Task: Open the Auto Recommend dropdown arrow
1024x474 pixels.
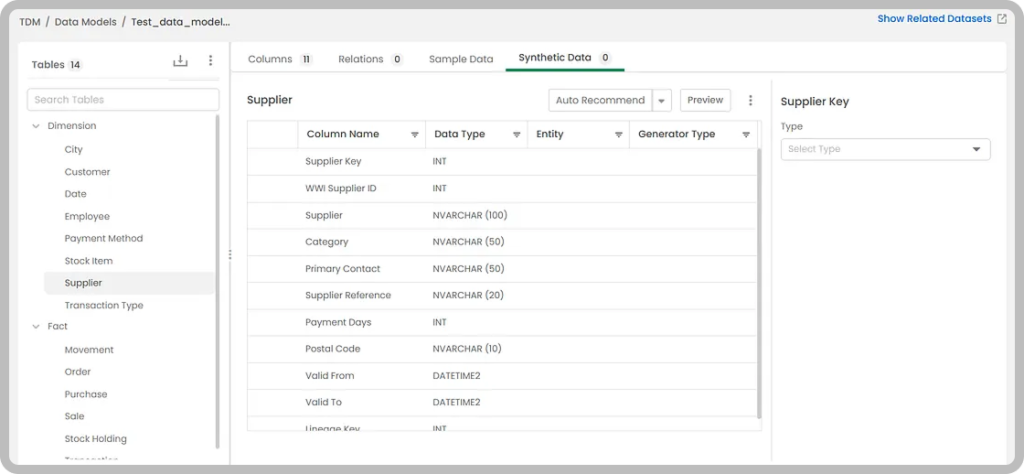Action: coord(662,101)
